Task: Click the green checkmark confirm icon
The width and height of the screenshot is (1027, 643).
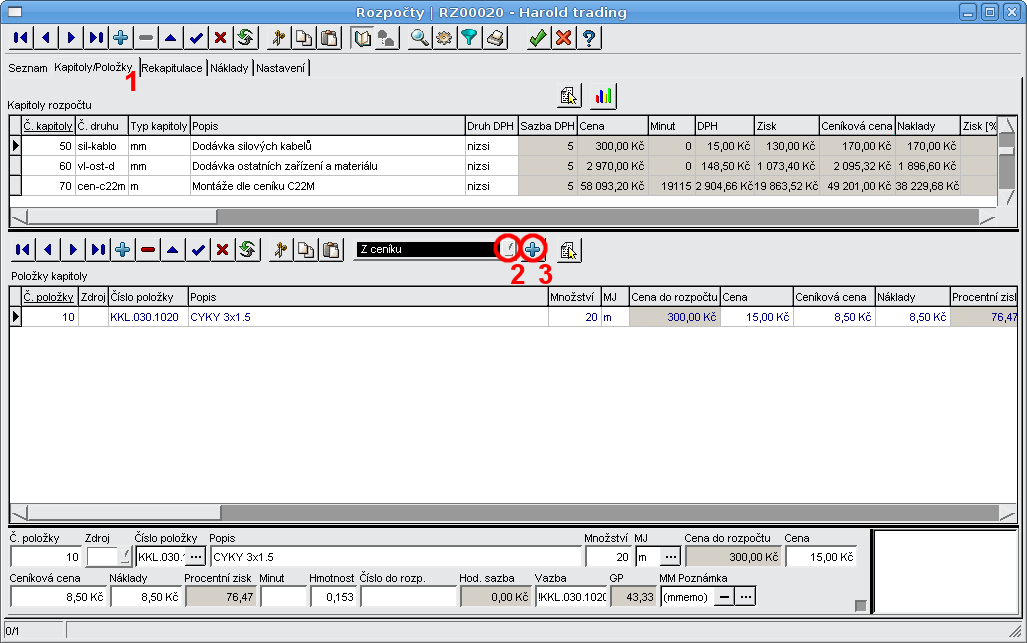Action: 538,38
